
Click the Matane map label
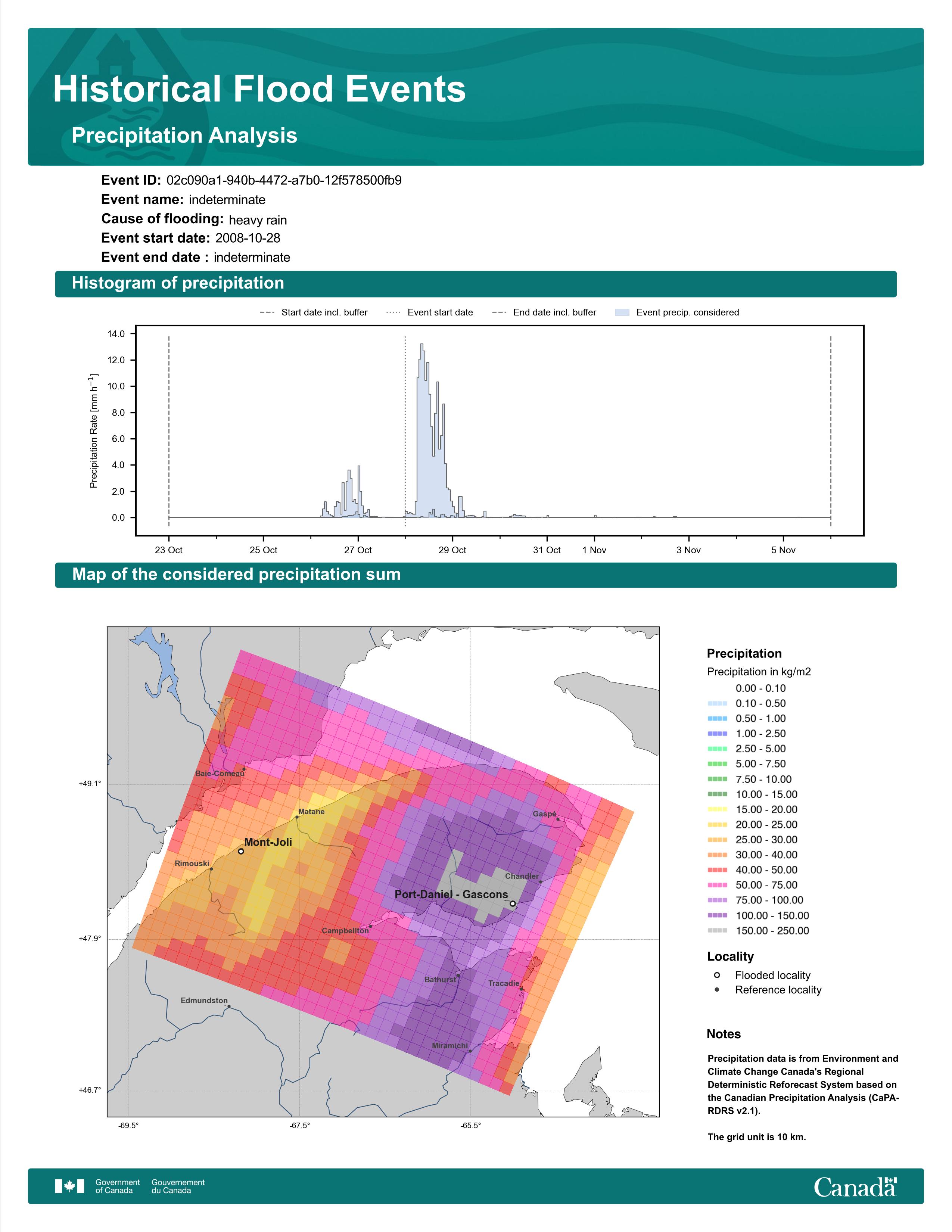point(311,812)
